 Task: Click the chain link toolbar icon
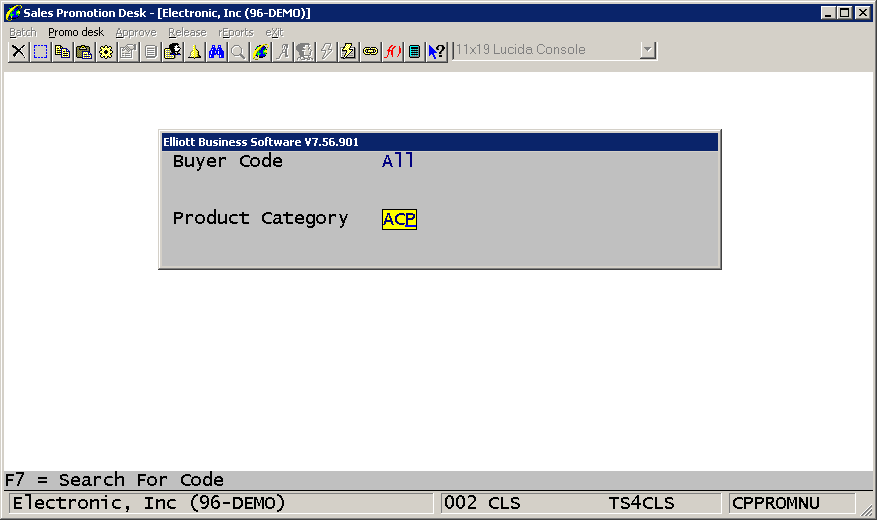[370, 51]
